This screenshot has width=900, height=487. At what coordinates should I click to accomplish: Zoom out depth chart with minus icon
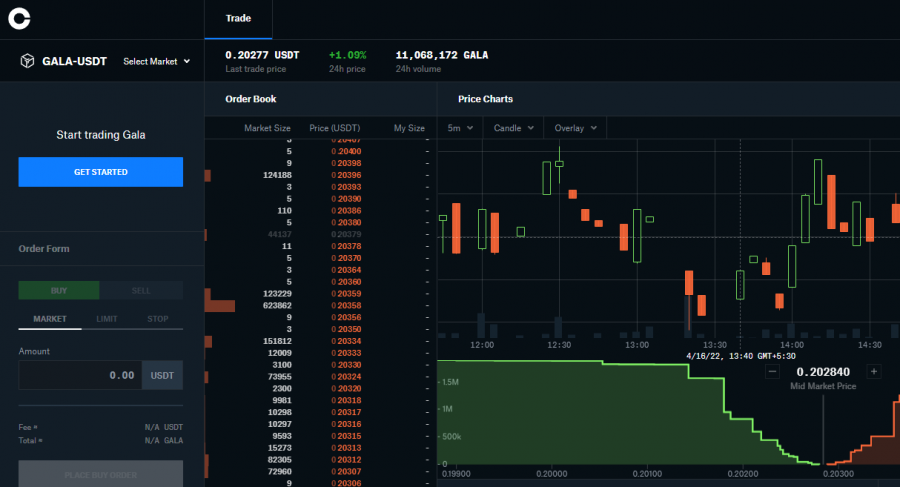pos(773,372)
